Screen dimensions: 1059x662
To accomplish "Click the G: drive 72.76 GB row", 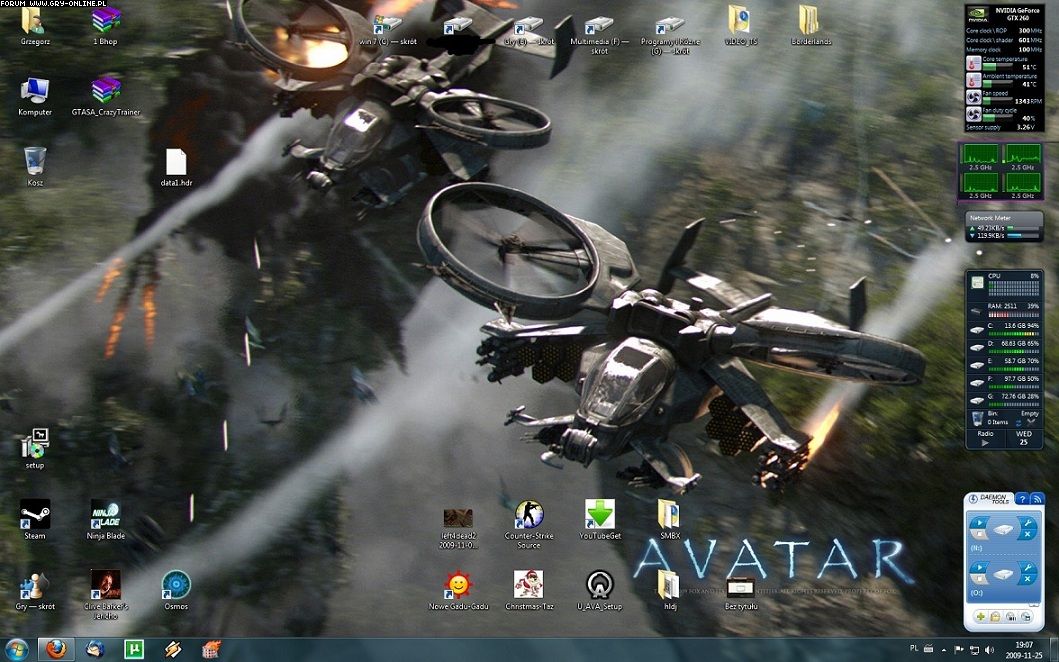I will 1006,399.
